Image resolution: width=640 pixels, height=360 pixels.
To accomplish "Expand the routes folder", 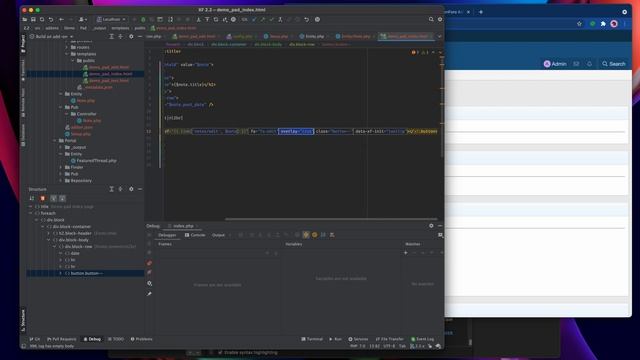I will (x=67, y=47).
